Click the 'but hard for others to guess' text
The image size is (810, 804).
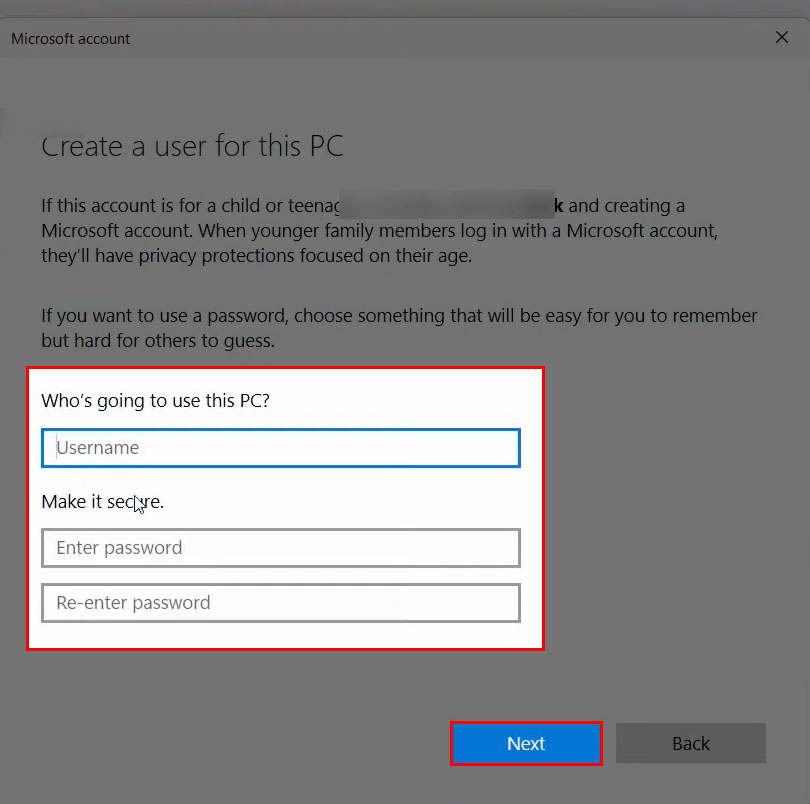(157, 341)
